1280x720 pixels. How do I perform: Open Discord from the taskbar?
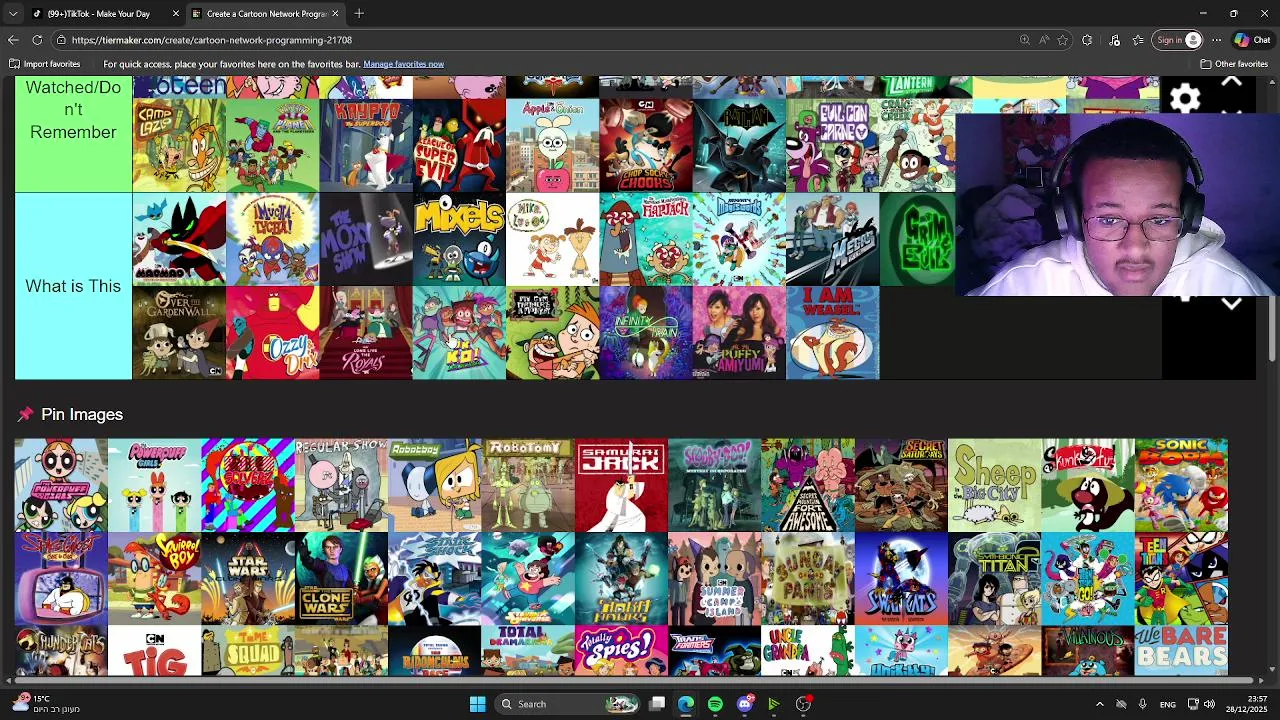tap(744, 704)
